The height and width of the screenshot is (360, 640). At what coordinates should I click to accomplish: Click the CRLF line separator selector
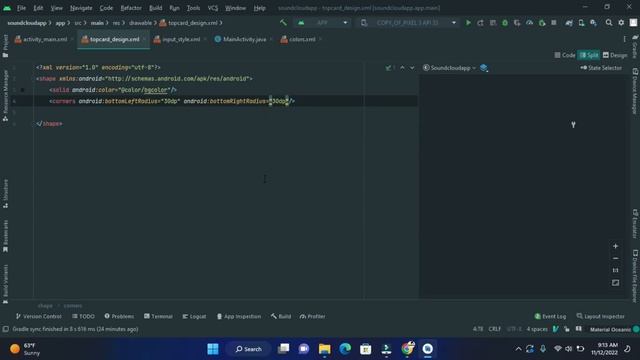pyautogui.click(x=495, y=329)
